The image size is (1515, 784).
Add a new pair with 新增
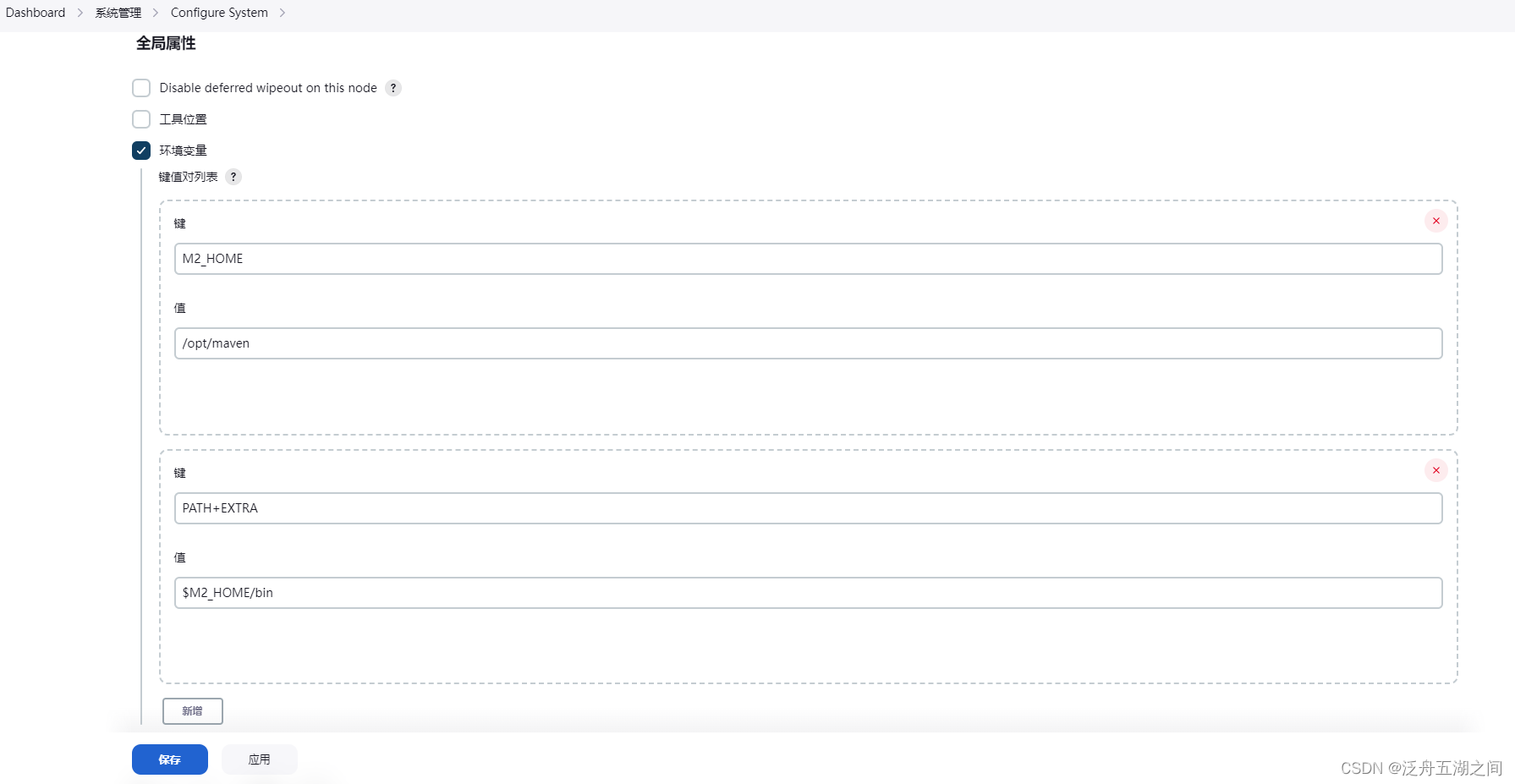tap(193, 711)
